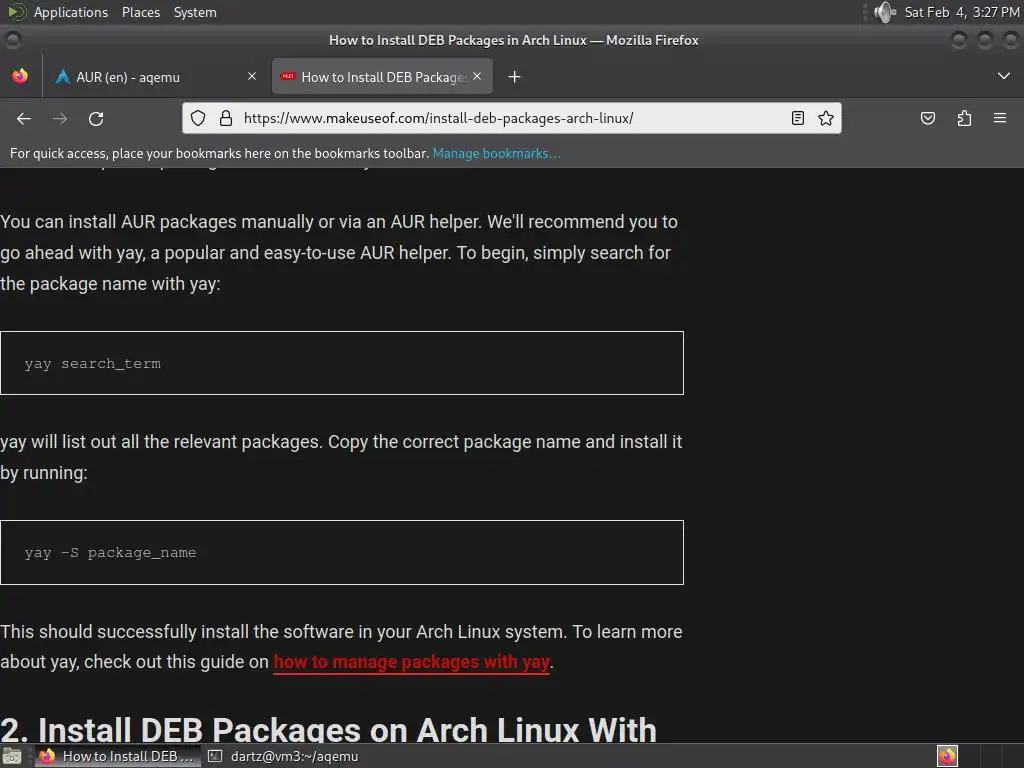This screenshot has width=1024, height=768.
Task: Close the AUR (en) - aqemu tab
Action: [x=252, y=76]
